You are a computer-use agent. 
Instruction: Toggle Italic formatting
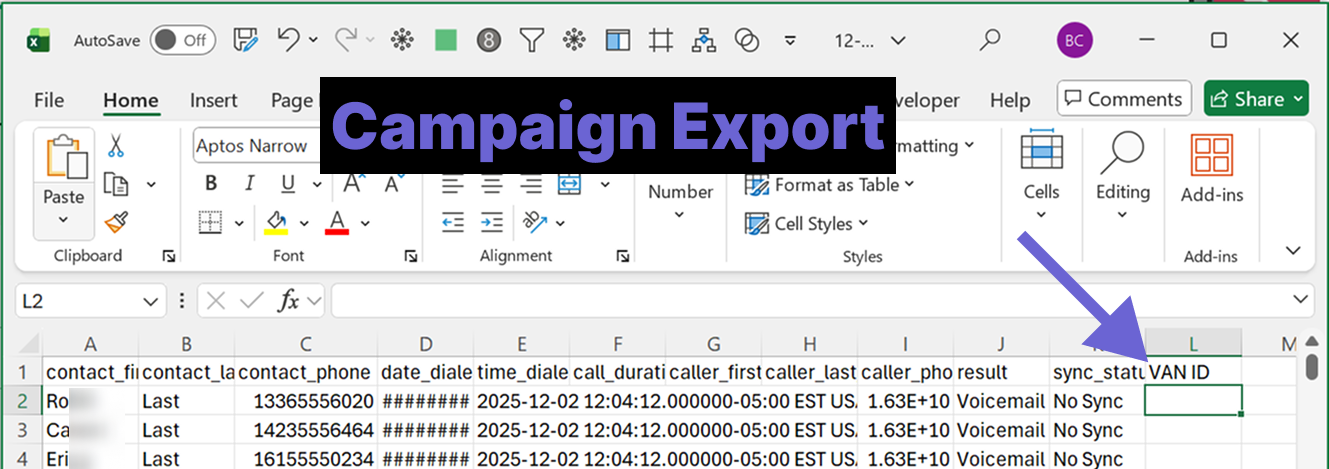click(249, 184)
